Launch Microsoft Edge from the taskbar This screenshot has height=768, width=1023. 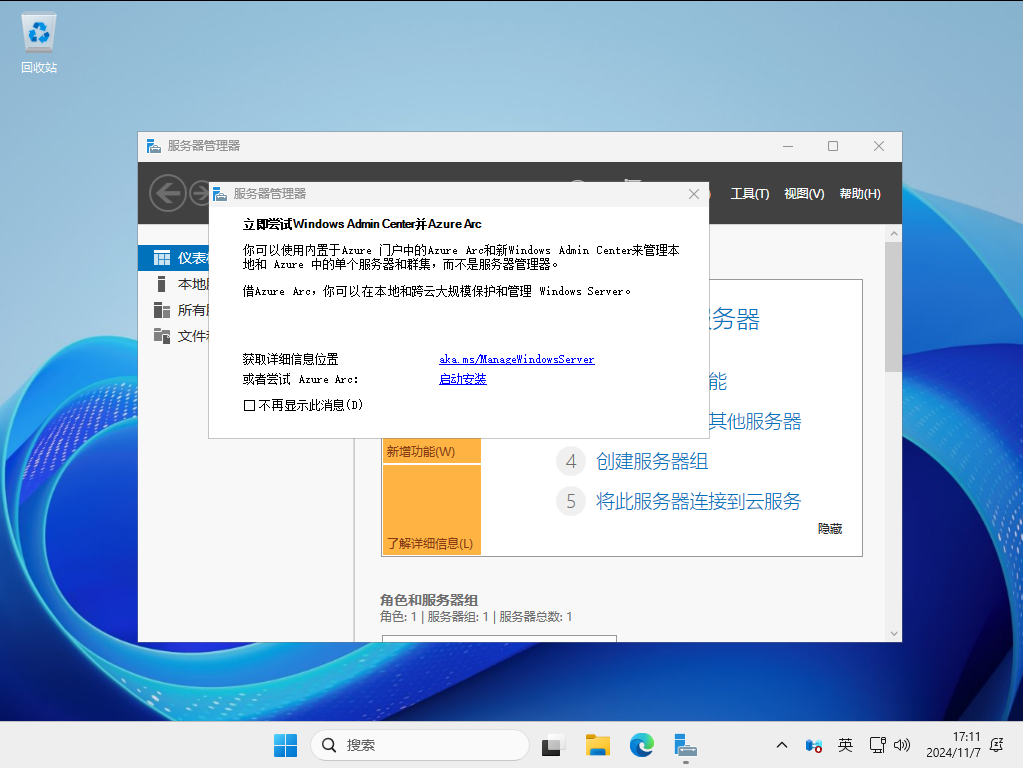641,745
